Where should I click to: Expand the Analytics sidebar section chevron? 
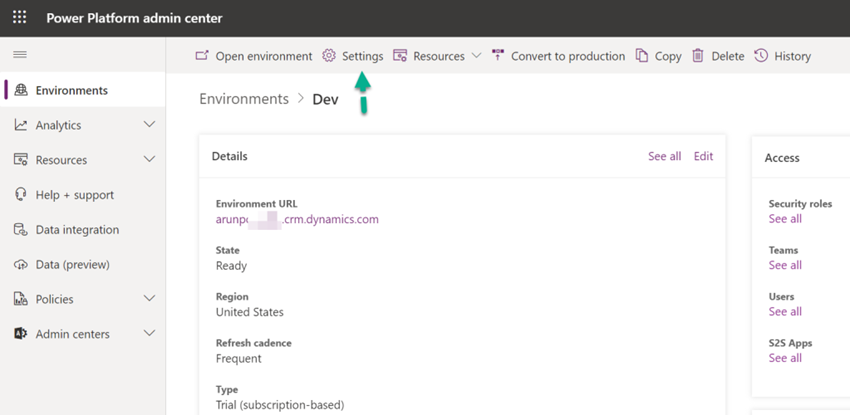150,125
